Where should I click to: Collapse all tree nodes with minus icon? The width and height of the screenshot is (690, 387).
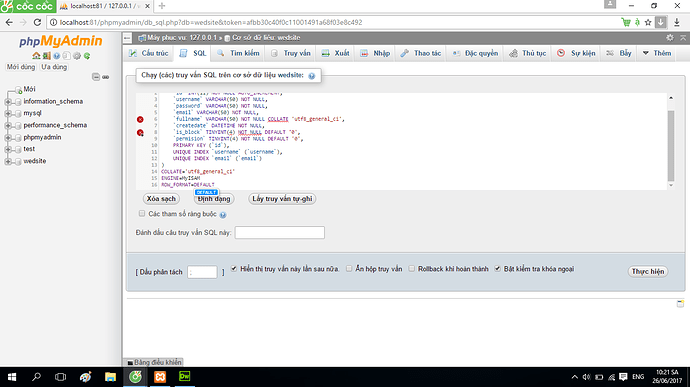95,77
